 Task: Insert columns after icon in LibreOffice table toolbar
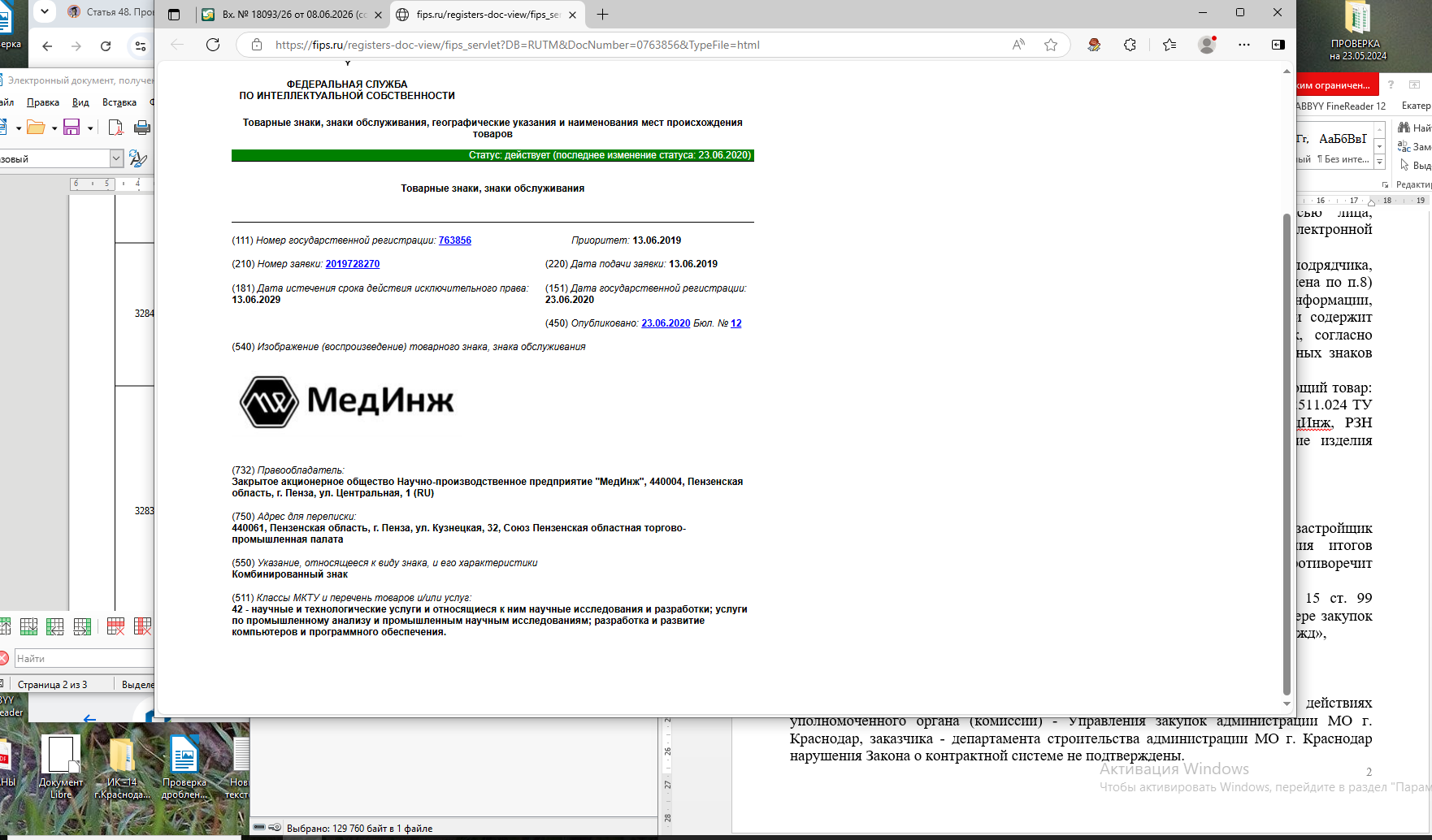coord(82,626)
